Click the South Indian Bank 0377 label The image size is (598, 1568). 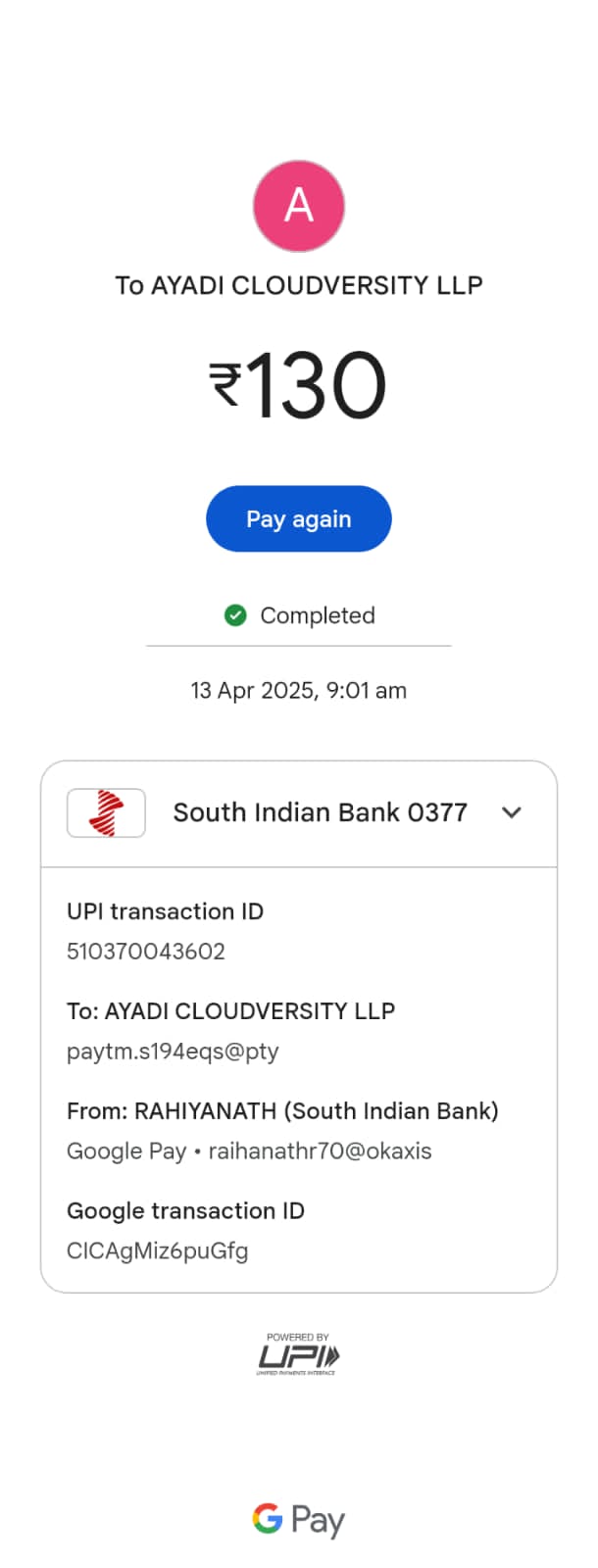(x=320, y=812)
